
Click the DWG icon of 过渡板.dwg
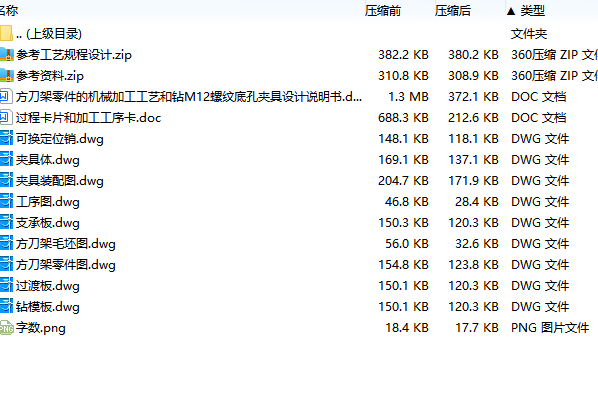tap(6, 285)
